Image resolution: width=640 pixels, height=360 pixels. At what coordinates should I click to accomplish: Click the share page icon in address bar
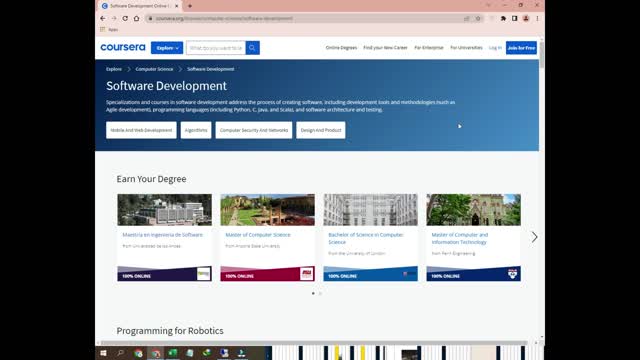(x=467, y=18)
